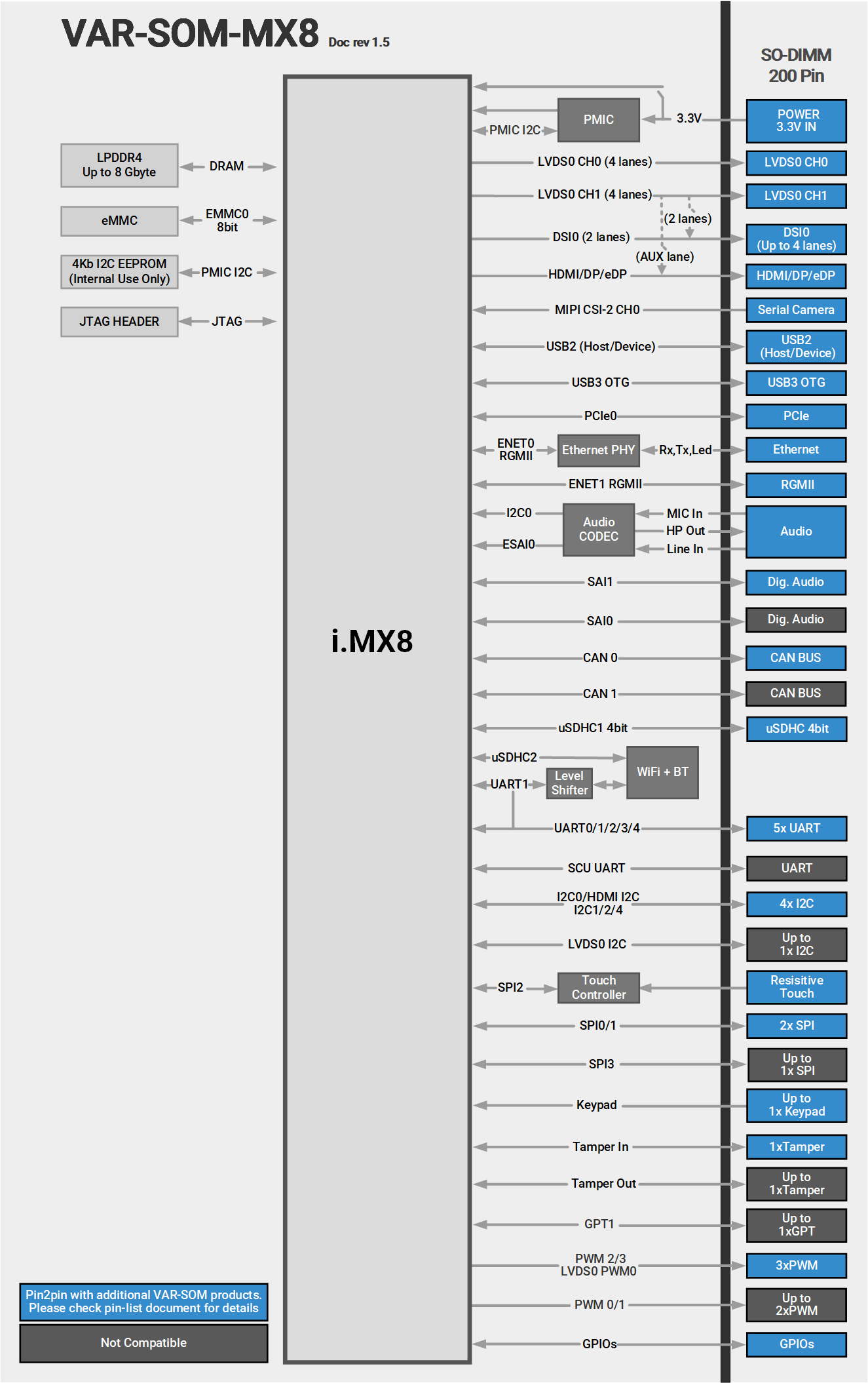
Task: Select the Pin2pin VAR-SOM products legend box
Action: click(x=143, y=1302)
